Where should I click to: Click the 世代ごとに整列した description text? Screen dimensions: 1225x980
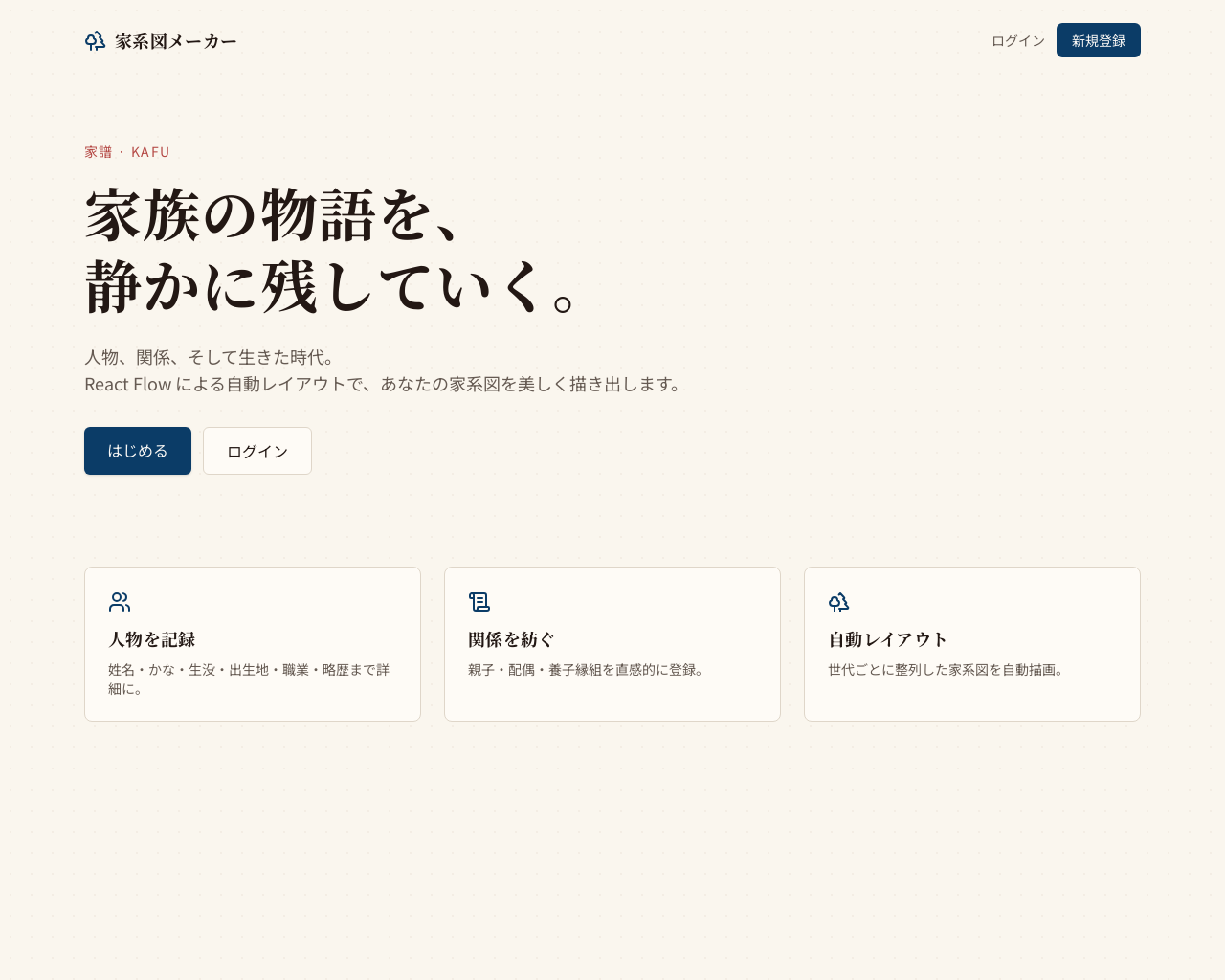tap(947, 670)
